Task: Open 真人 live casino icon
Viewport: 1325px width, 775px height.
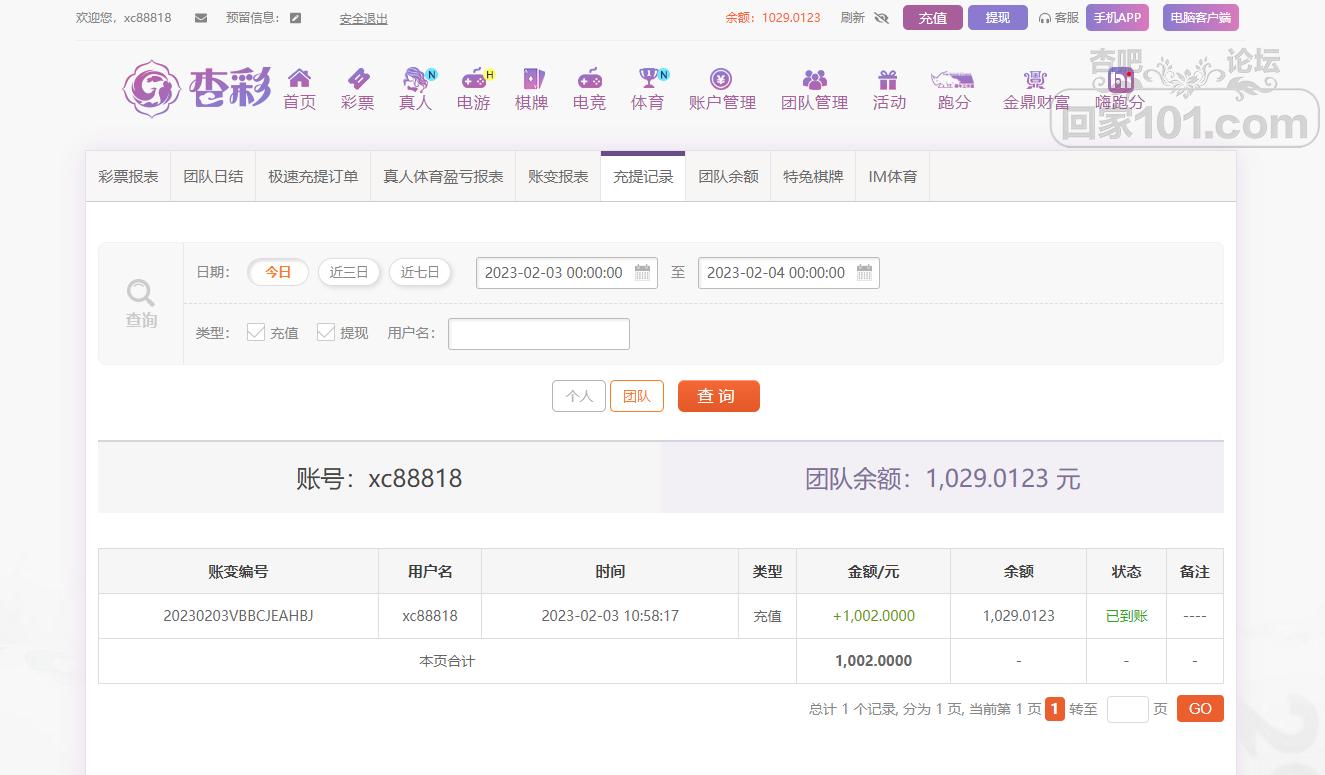Action: (x=415, y=79)
